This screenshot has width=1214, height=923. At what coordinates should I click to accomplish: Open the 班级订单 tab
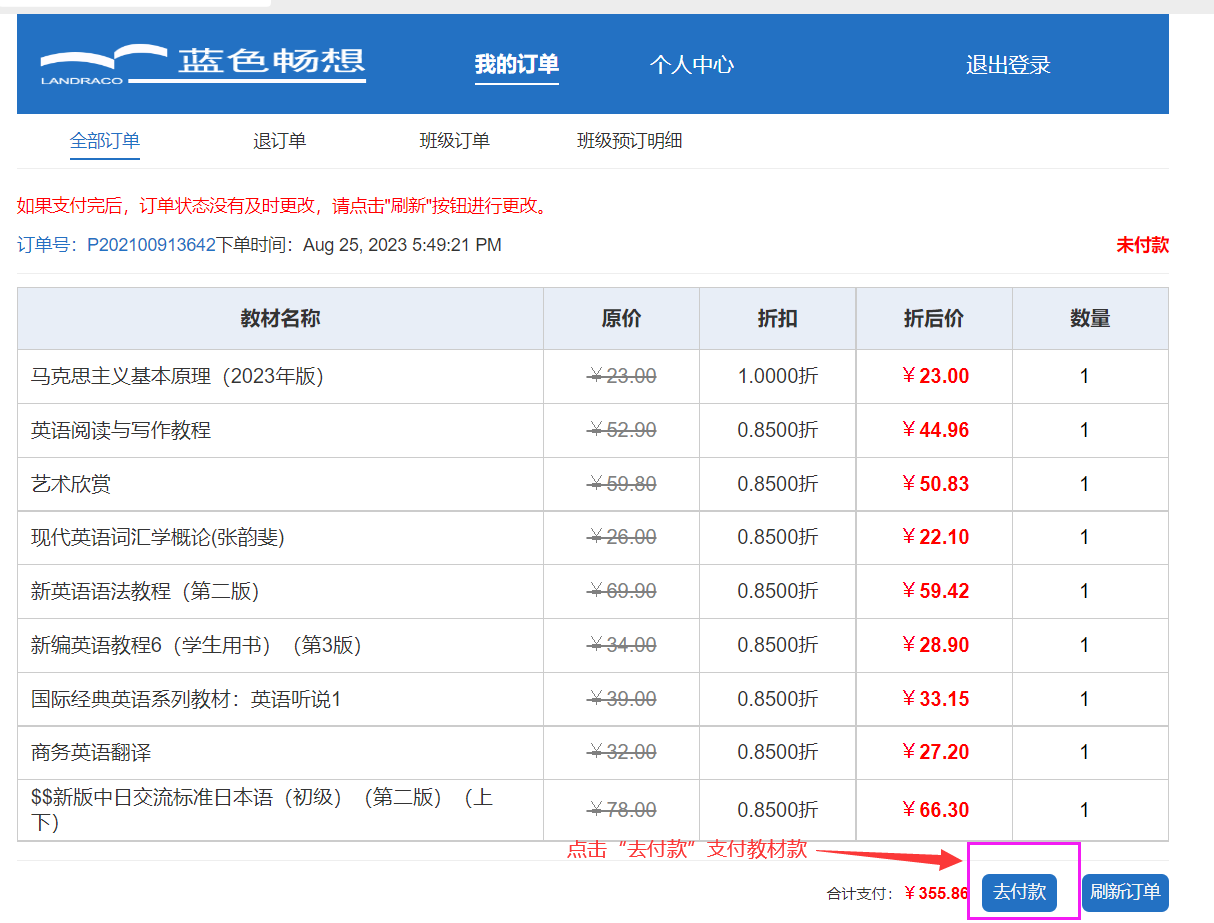pos(454,141)
